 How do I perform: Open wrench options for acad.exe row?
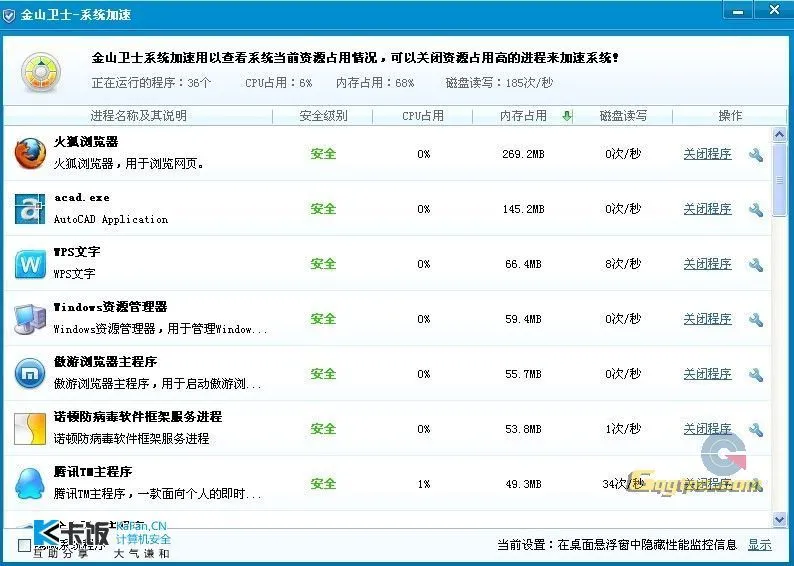tap(756, 210)
